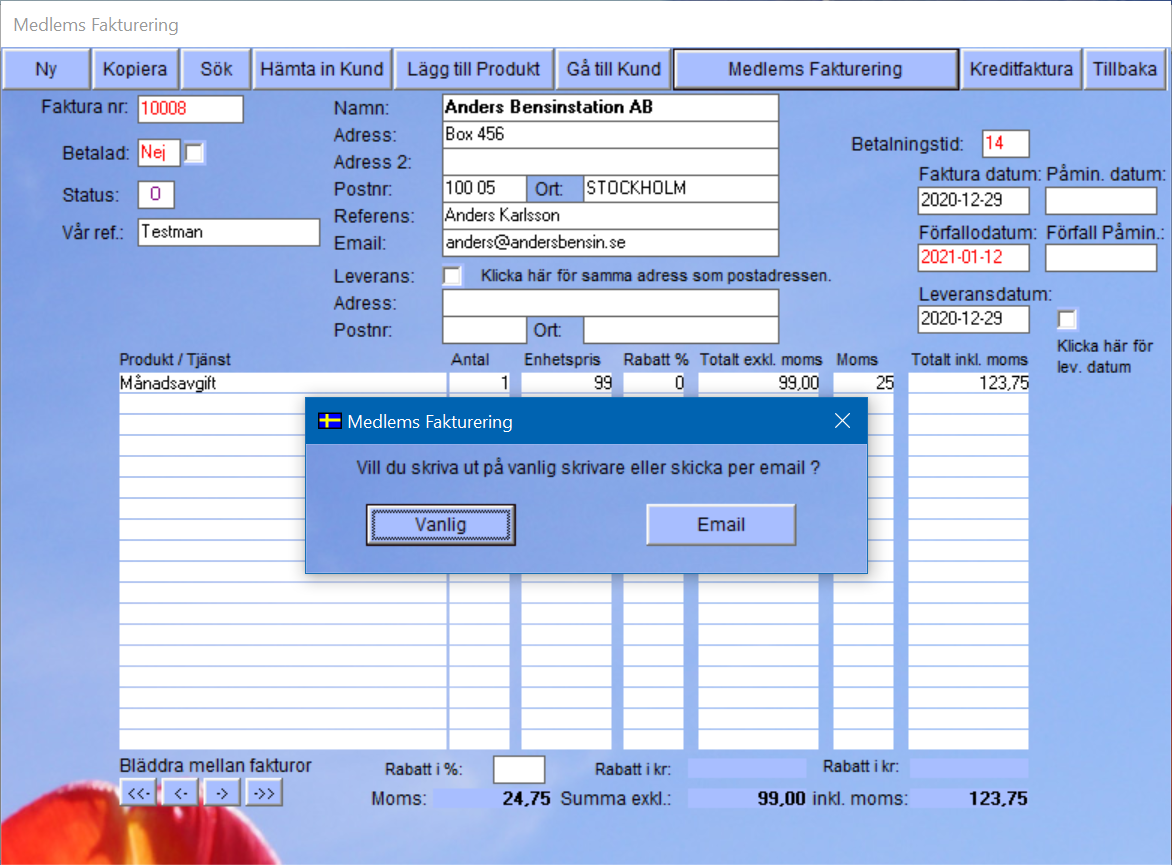Click the Kreditfaktura toolbar button
Viewport: 1172px width, 865px height.
(x=1021, y=69)
